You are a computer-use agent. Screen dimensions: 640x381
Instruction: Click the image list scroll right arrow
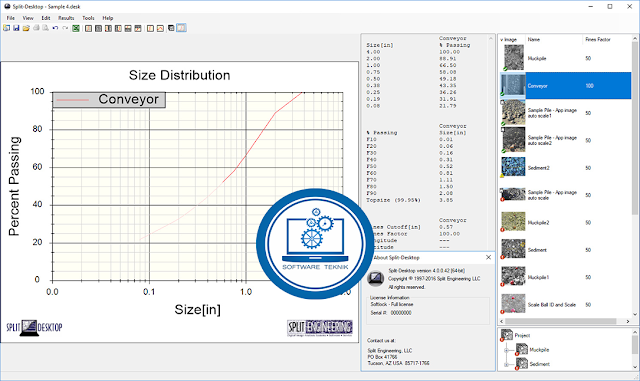click(x=628, y=321)
